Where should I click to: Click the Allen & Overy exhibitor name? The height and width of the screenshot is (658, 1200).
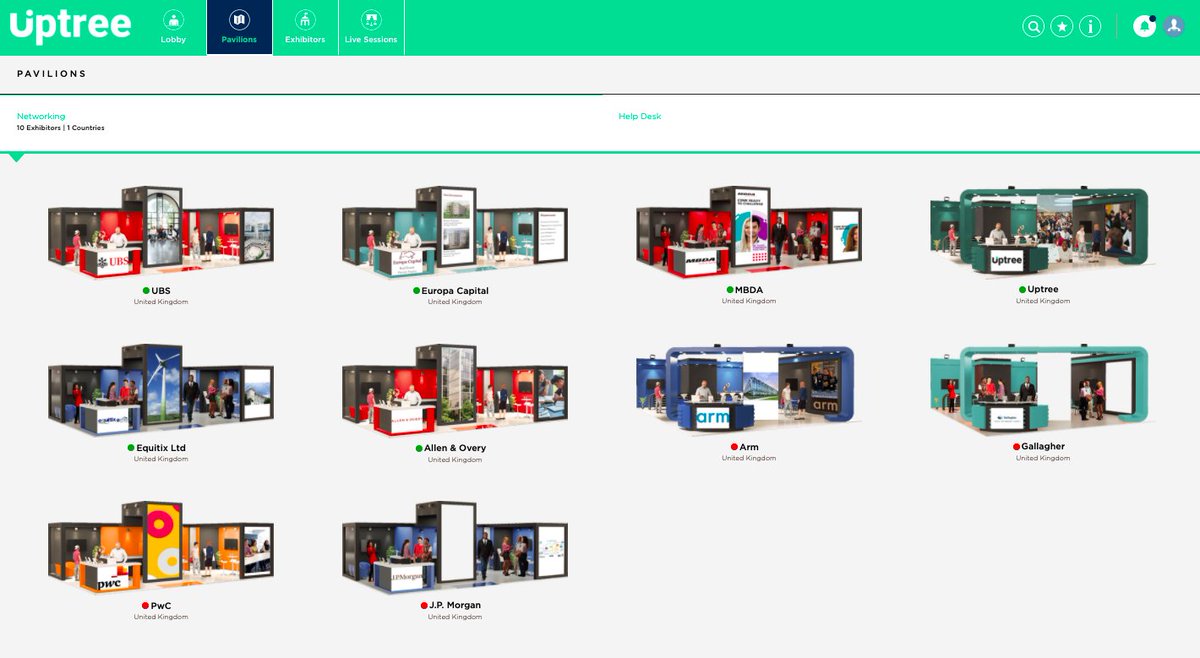click(455, 448)
